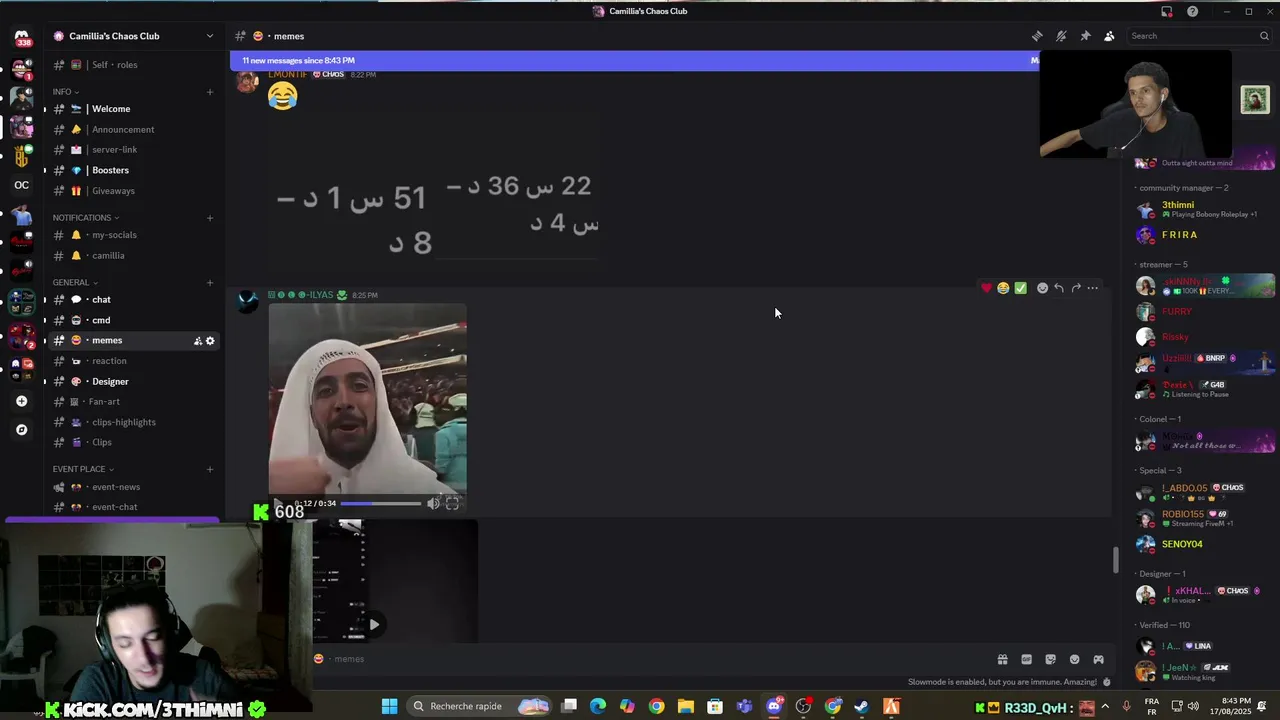
Task: Add a channel to the EVENT PLACE category
Action: tap(210, 469)
